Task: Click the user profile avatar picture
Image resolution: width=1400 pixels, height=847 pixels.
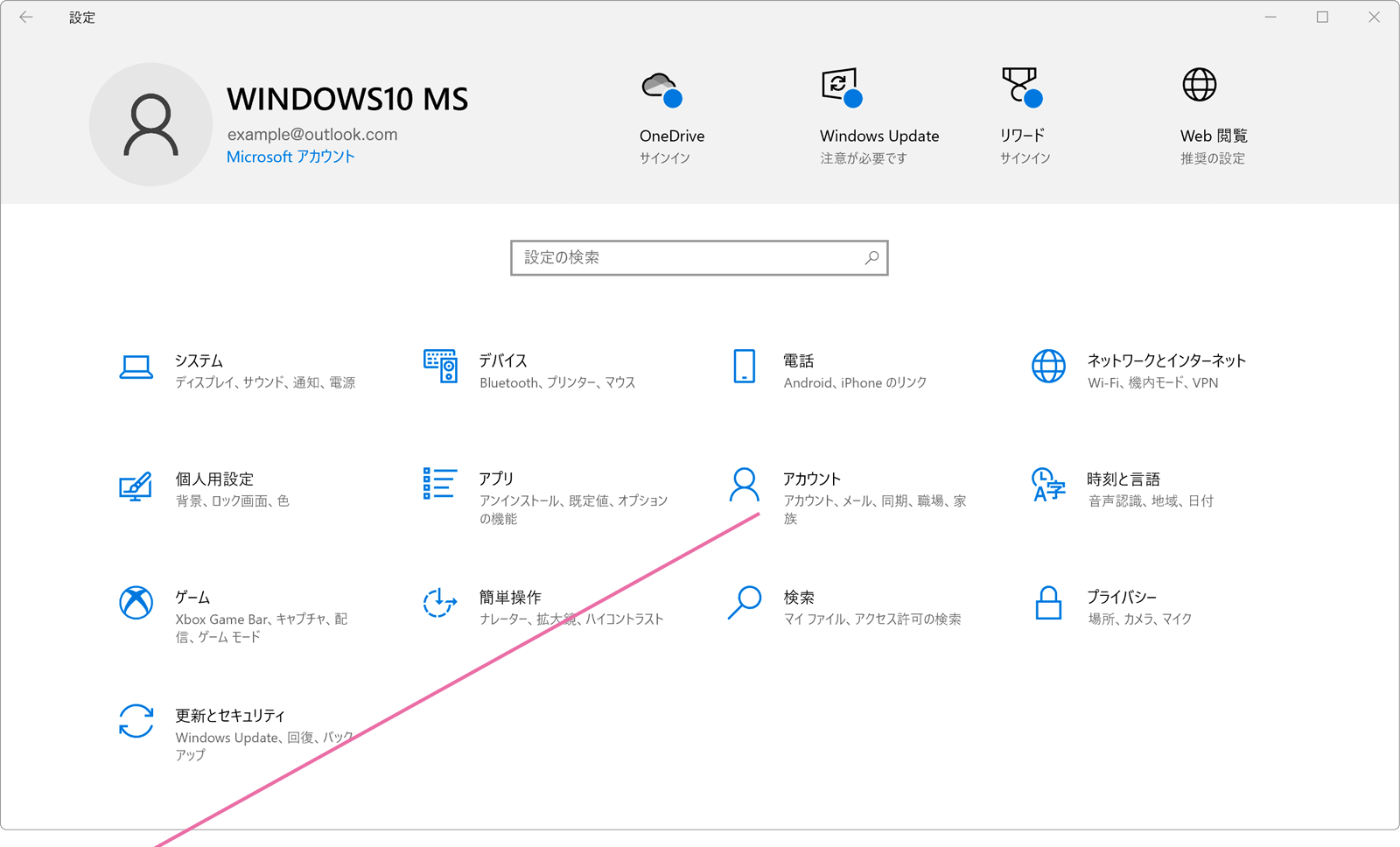Action: tap(150, 124)
